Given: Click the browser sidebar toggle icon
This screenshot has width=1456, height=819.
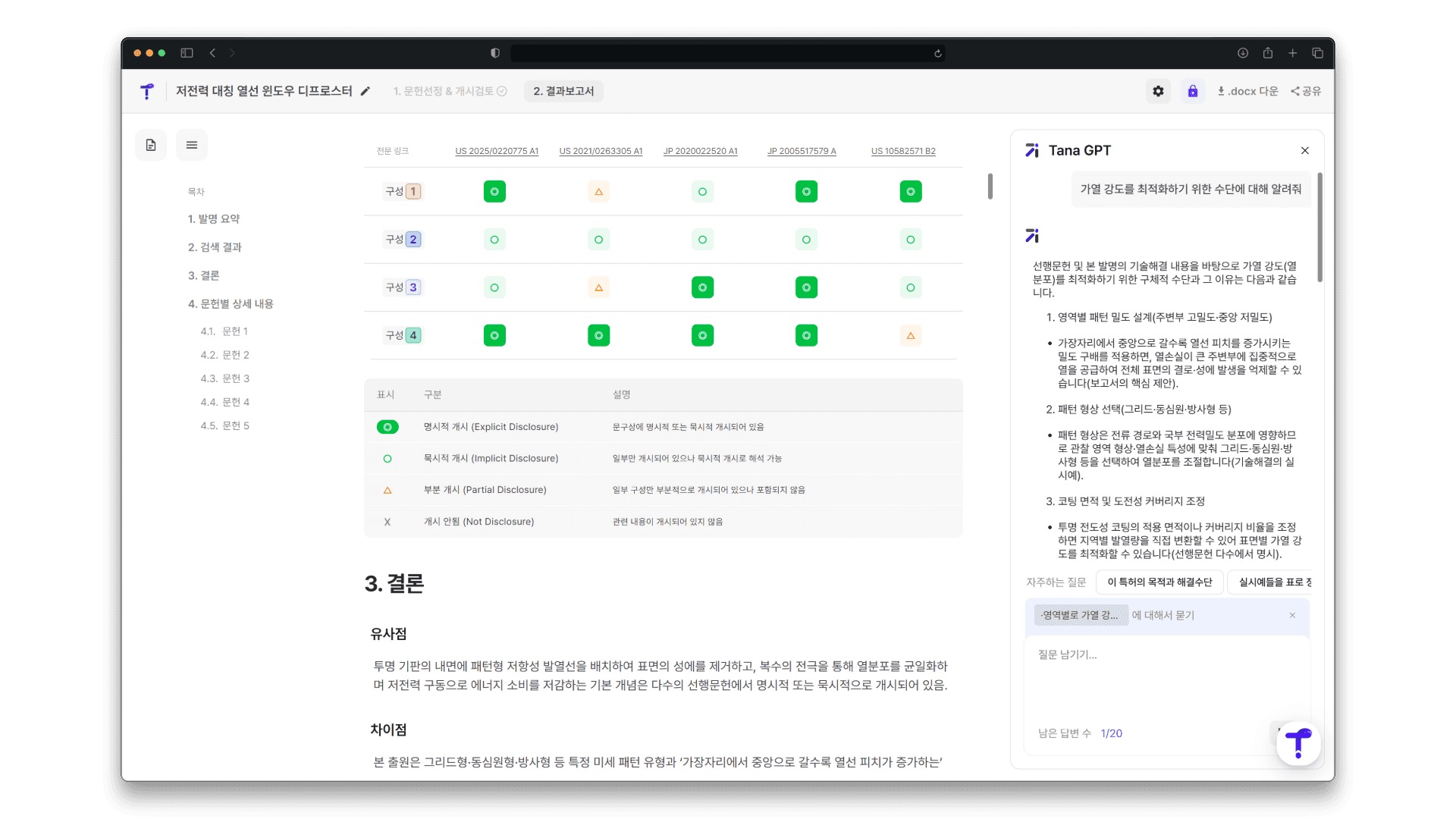Looking at the screenshot, I should point(187,53).
